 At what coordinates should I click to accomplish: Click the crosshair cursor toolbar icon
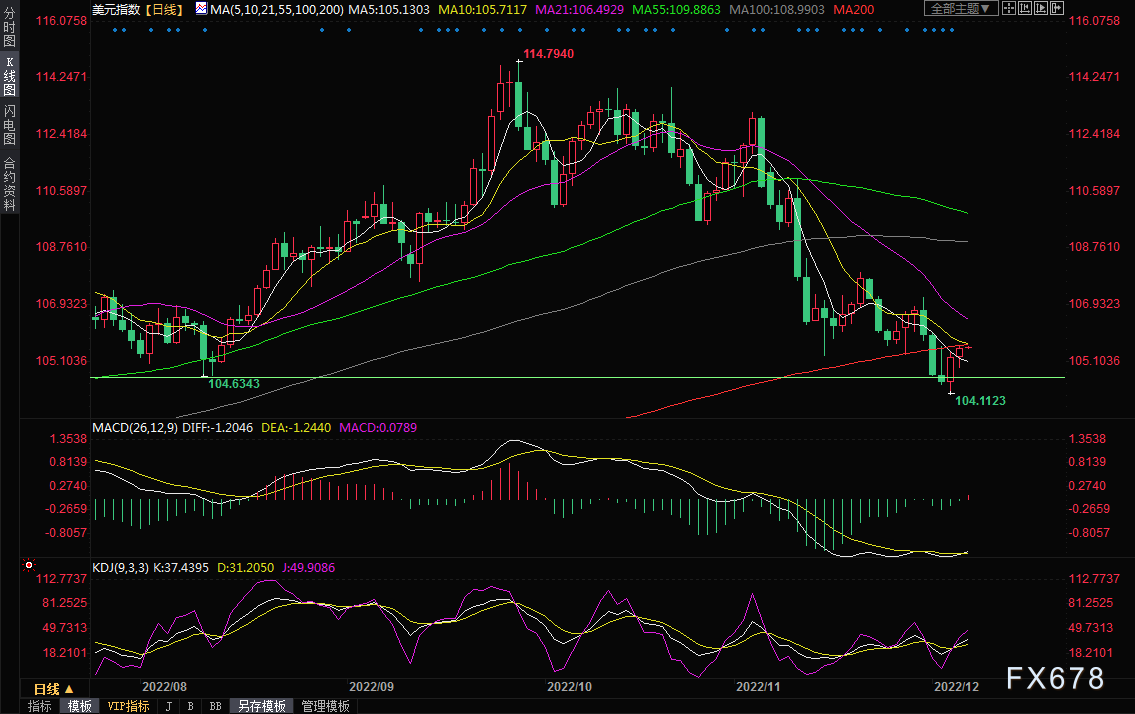click(x=1007, y=8)
